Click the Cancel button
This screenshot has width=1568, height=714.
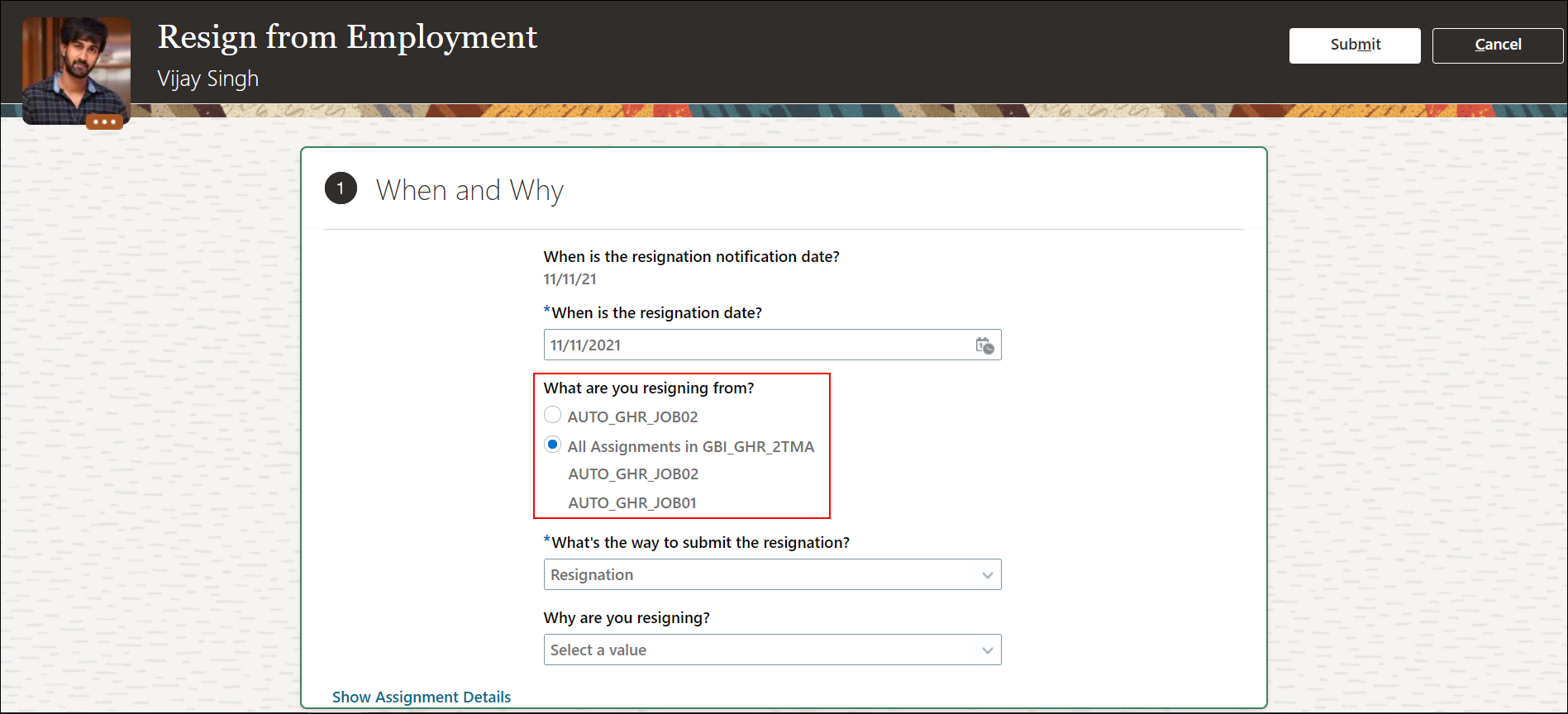[1497, 45]
